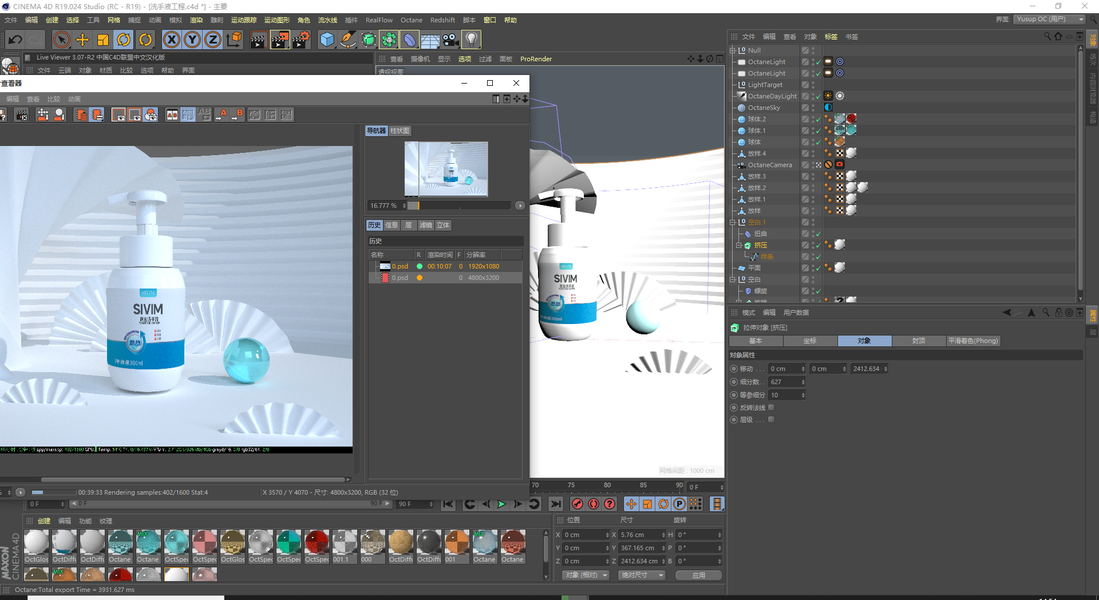The image size is (1099, 600).
Task: Click B marker icon in Picture Viewer
Action: pos(238,114)
